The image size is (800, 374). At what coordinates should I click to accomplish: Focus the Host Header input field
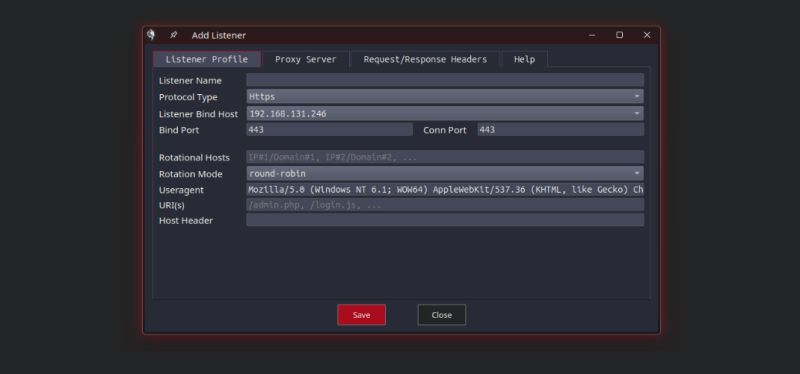click(445, 220)
